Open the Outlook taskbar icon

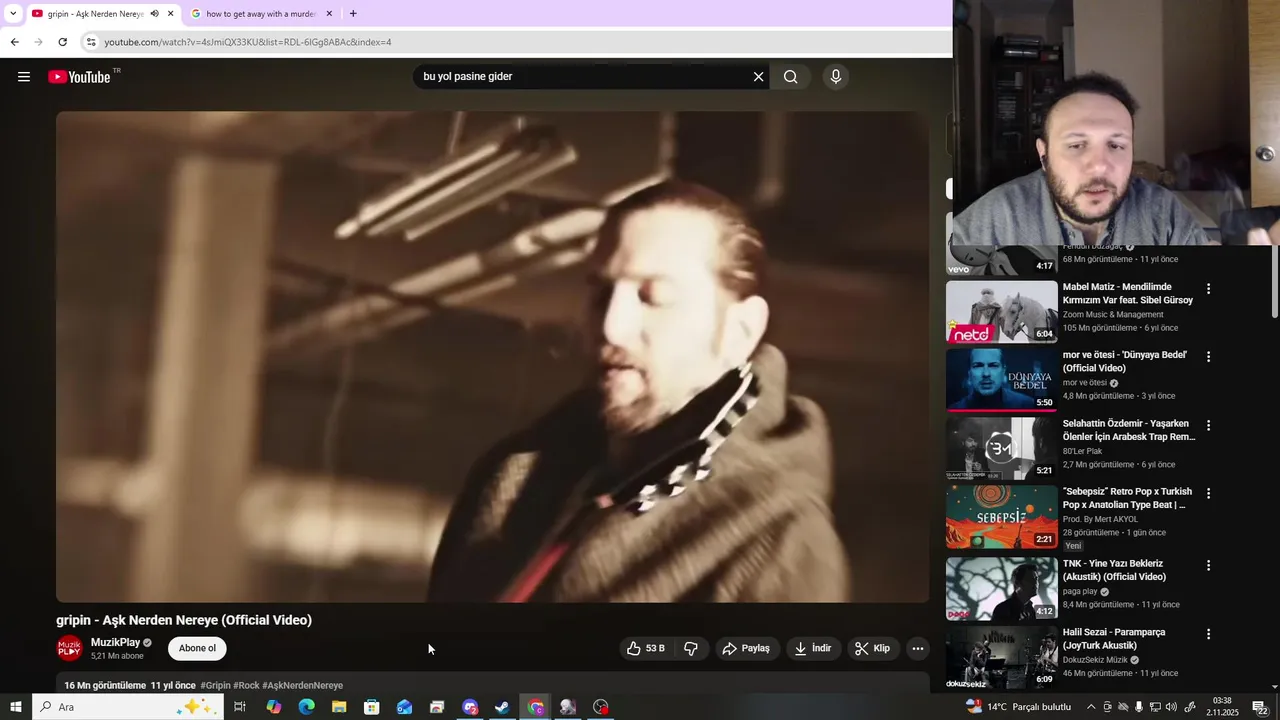(404, 707)
